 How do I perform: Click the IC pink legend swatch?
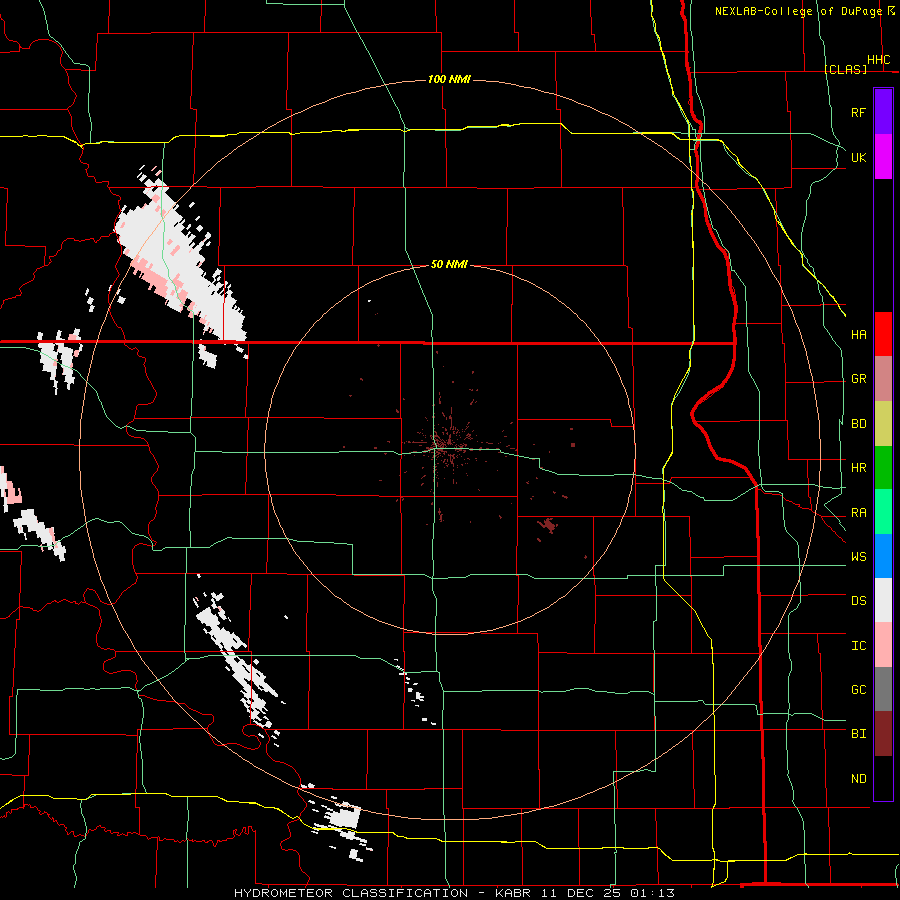pyautogui.click(x=883, y=645)
